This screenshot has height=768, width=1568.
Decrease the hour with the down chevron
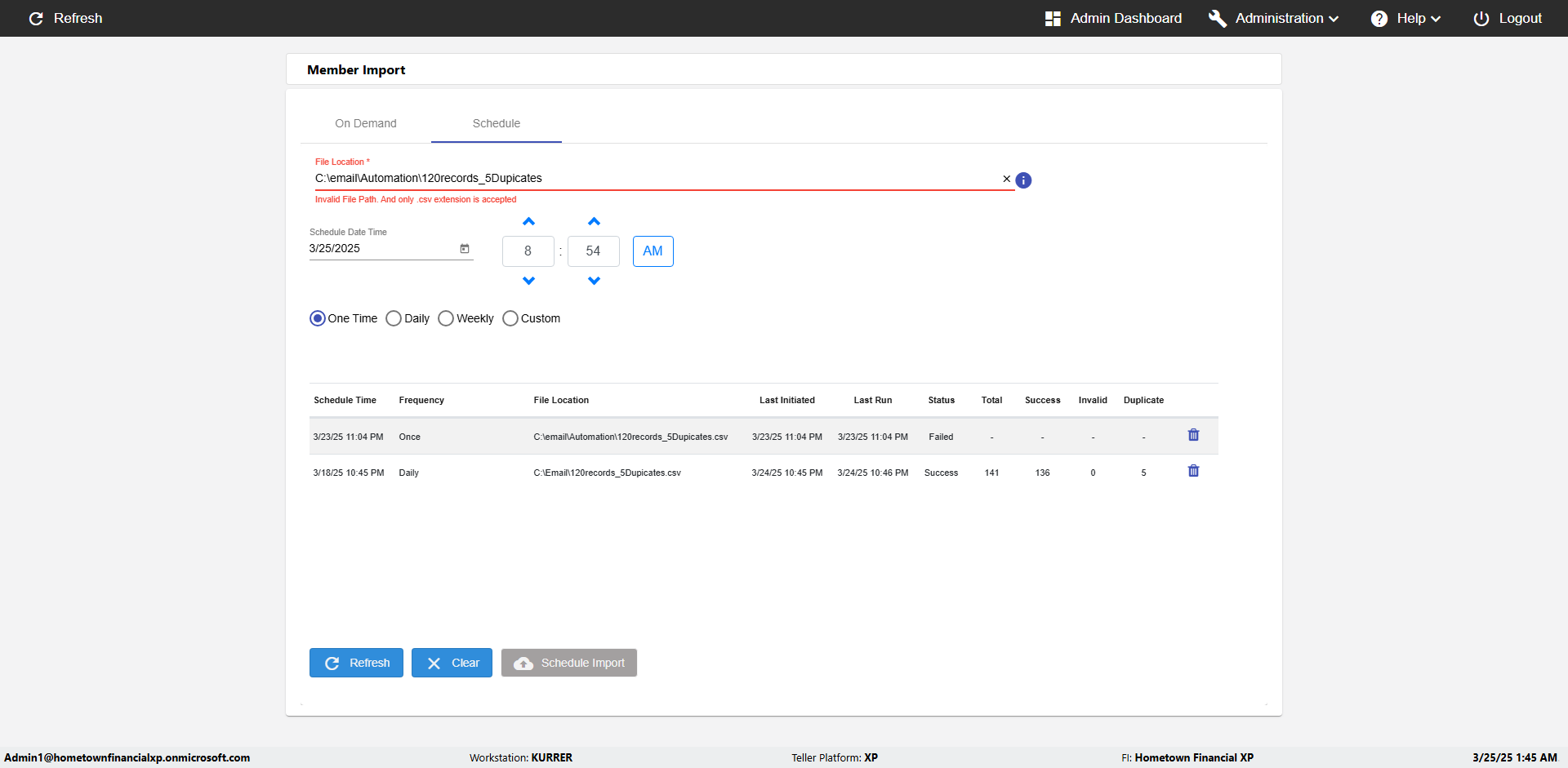pyautogui.click(x=528, y=281)
